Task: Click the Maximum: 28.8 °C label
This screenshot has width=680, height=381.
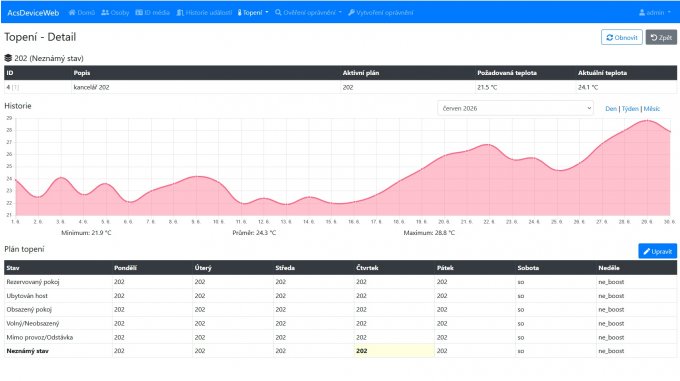Action: coord(429,233)
